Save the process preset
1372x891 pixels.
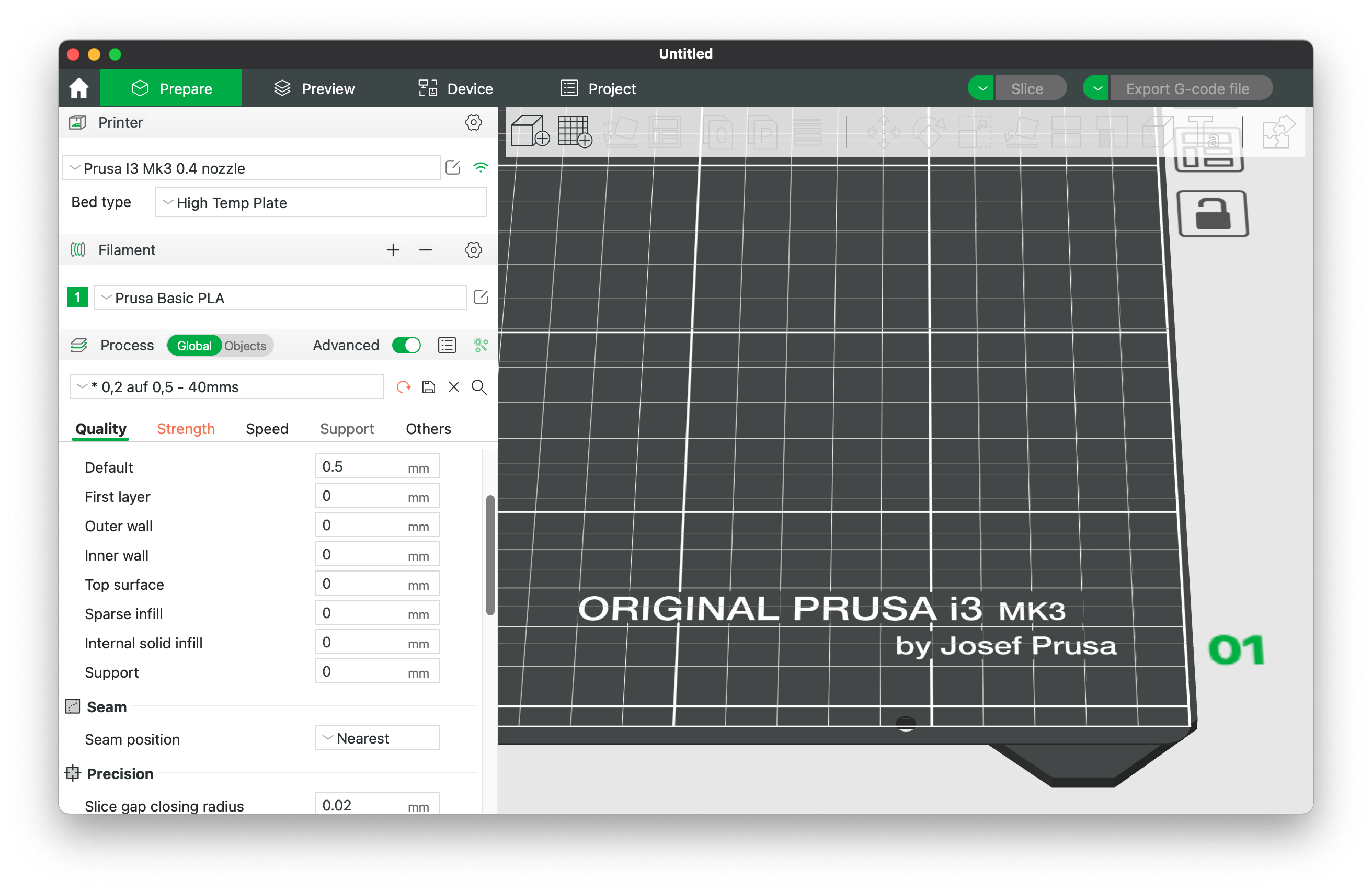[x=429, y=387]
